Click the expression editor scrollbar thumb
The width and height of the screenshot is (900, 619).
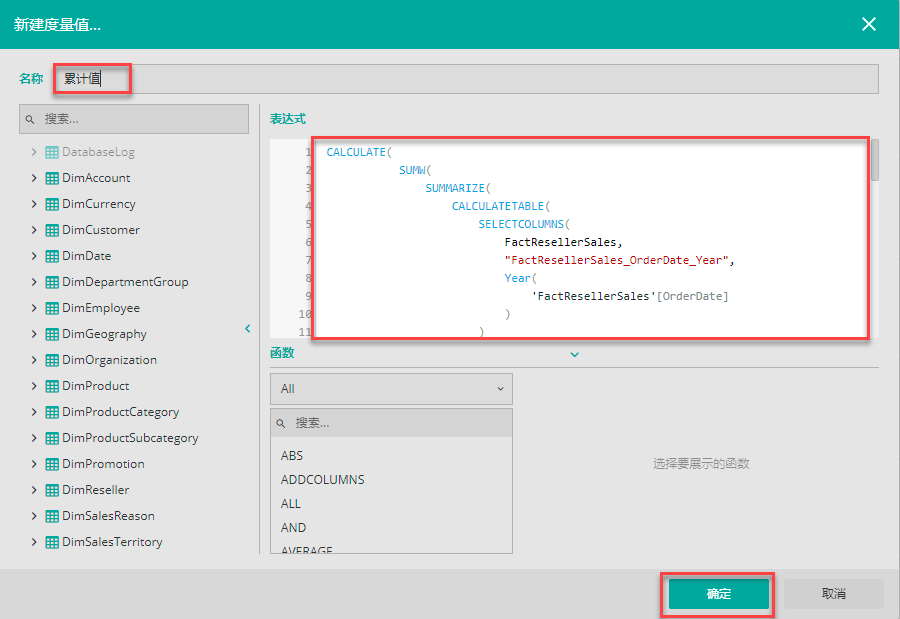pos(875,160)
